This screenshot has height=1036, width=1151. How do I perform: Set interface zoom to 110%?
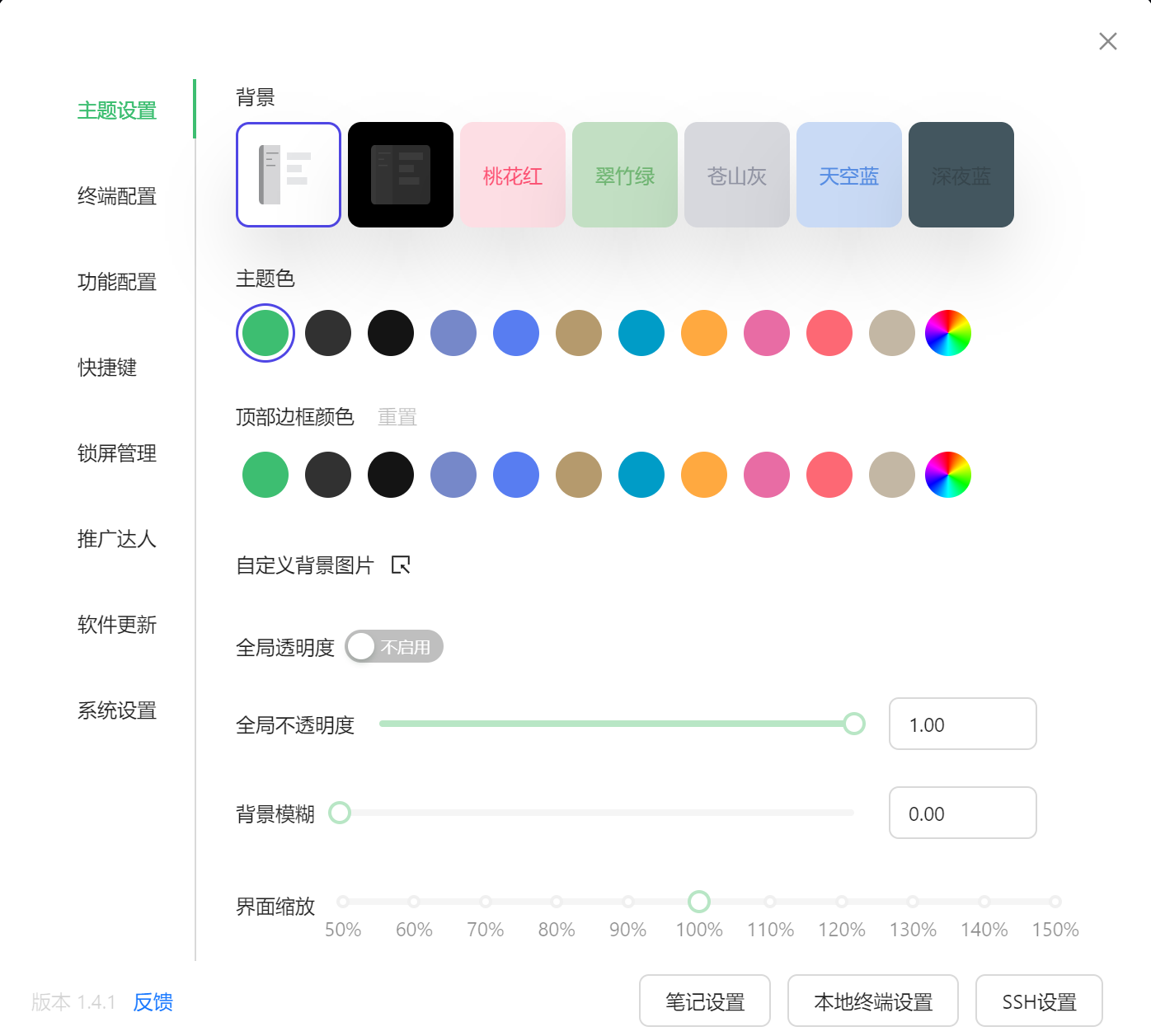770,902
